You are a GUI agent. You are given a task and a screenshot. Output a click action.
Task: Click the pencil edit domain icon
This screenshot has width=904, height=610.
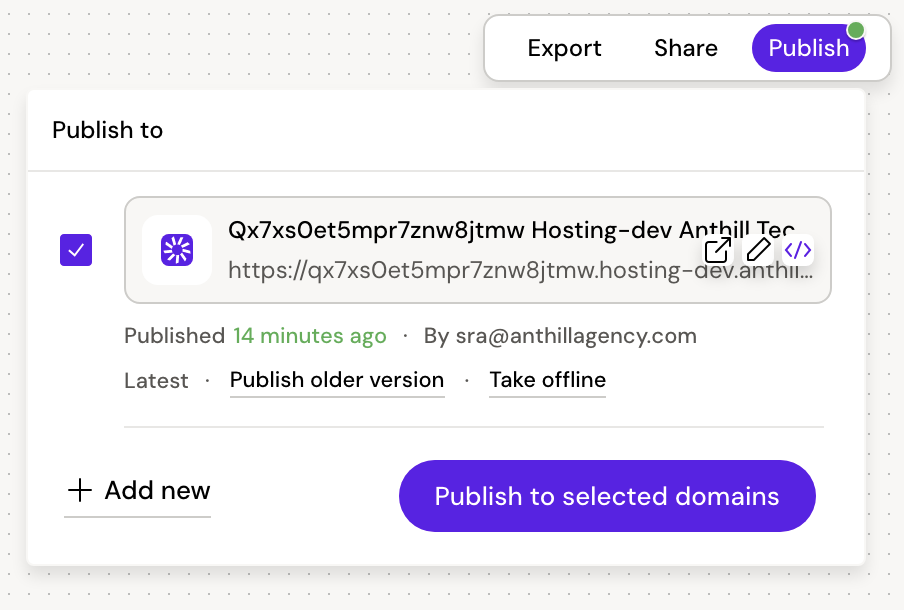758,250
